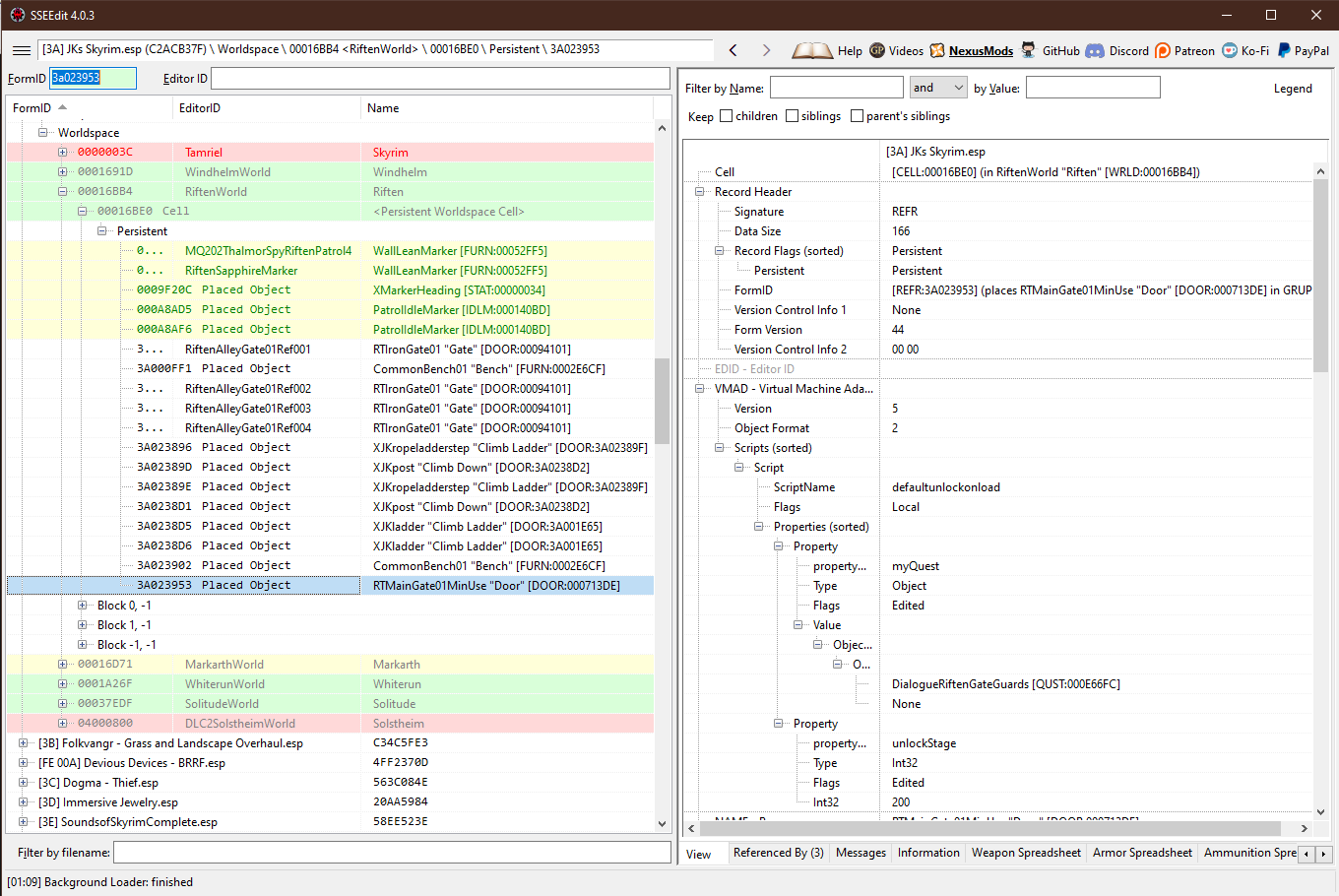
Task: Select the DLC2SolstheimWorld row
Action: tap(330, 724)
